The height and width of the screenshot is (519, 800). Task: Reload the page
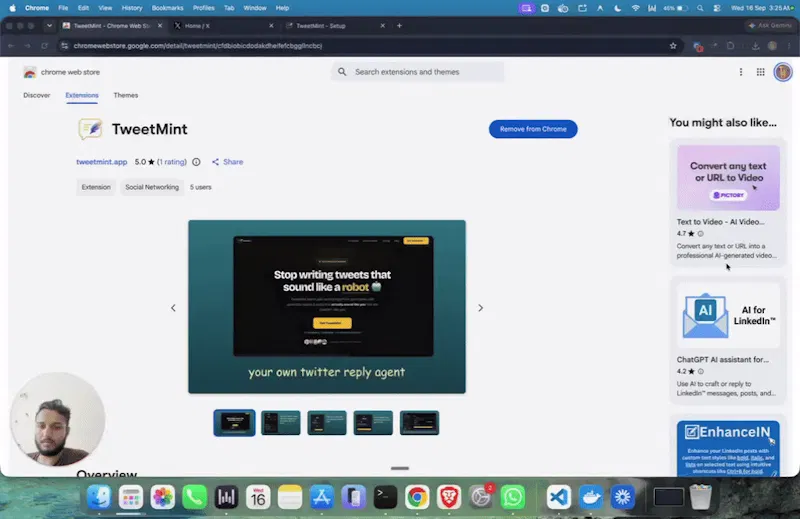tap(44, 46)
